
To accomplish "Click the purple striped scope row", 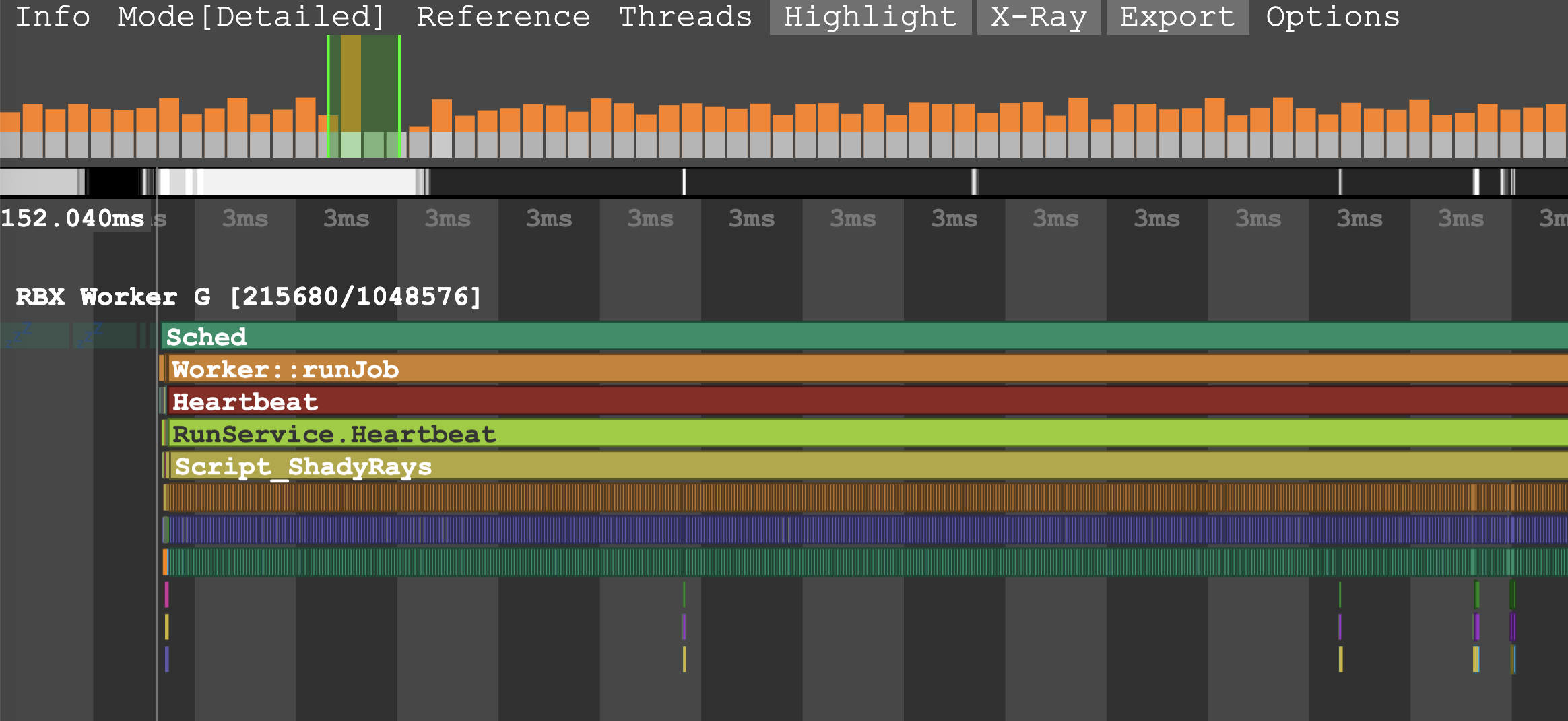I will pyautogui.click(x=808, y=530).
